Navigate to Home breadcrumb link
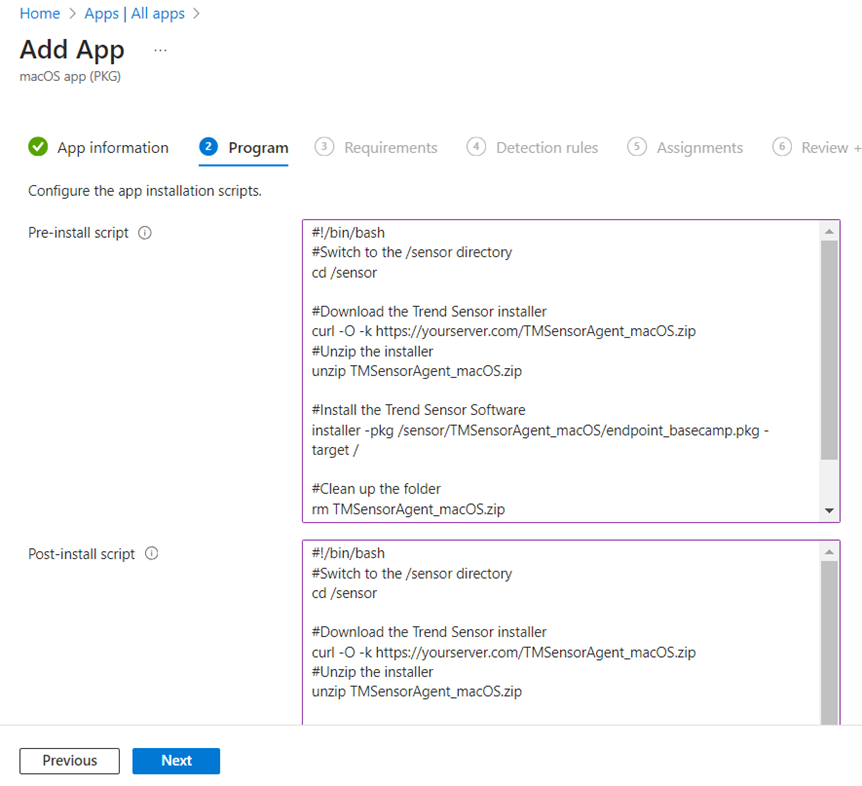The image size is (862, 786). [x=40, y=13]
